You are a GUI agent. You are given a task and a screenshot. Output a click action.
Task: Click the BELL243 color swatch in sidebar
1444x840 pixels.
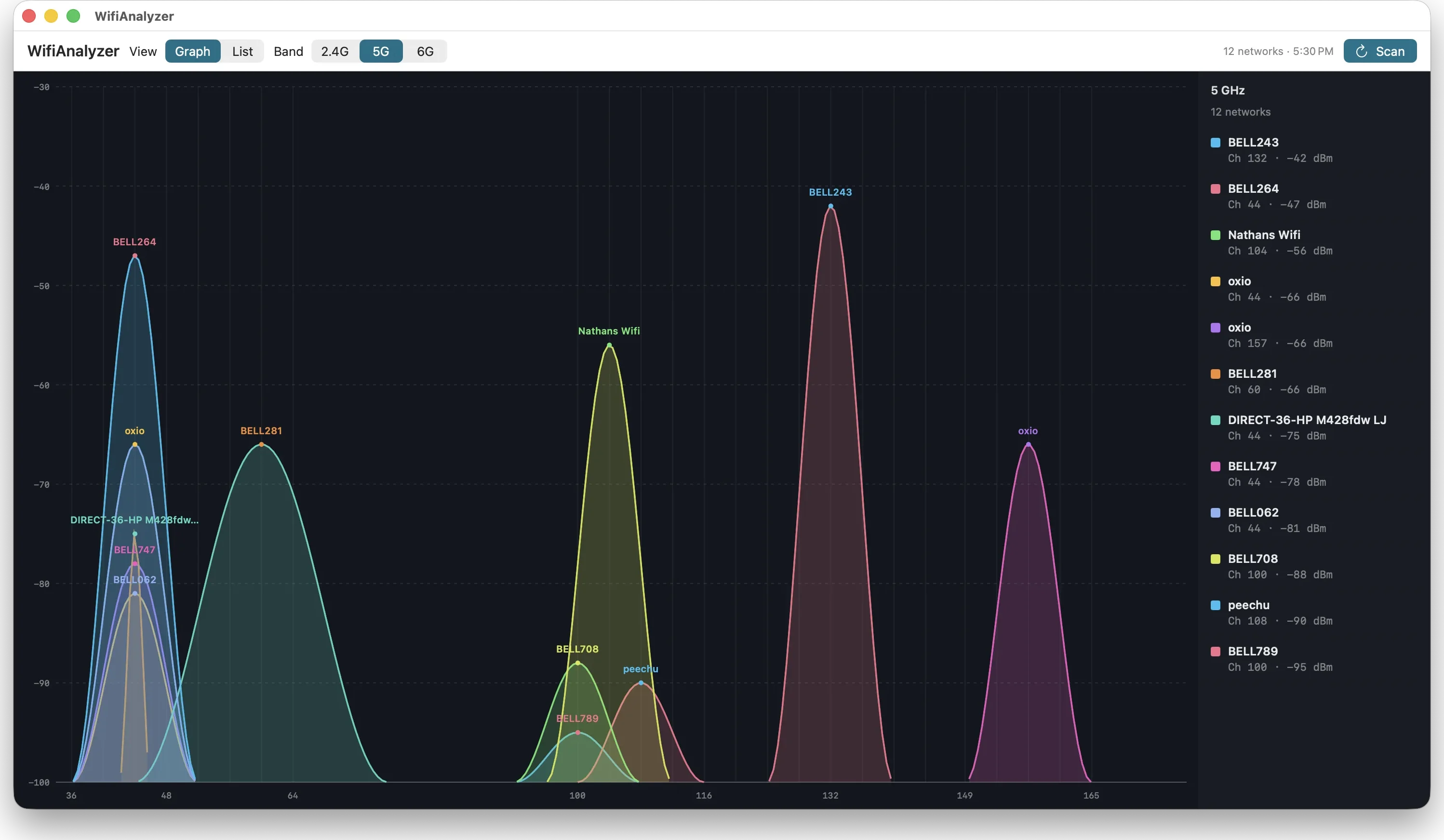tap(1215, 142)
